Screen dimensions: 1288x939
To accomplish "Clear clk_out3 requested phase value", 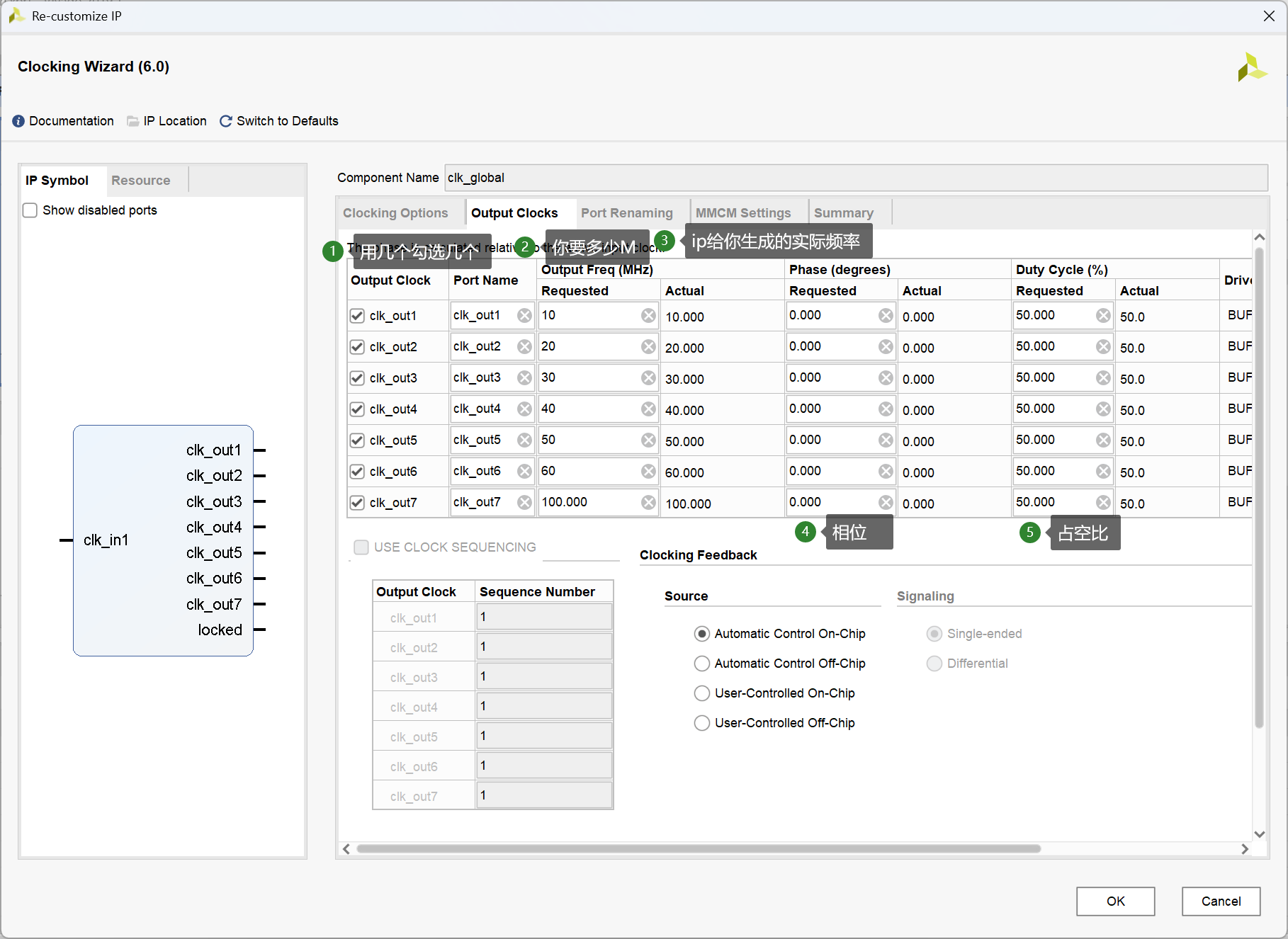I will pos(886,378).
